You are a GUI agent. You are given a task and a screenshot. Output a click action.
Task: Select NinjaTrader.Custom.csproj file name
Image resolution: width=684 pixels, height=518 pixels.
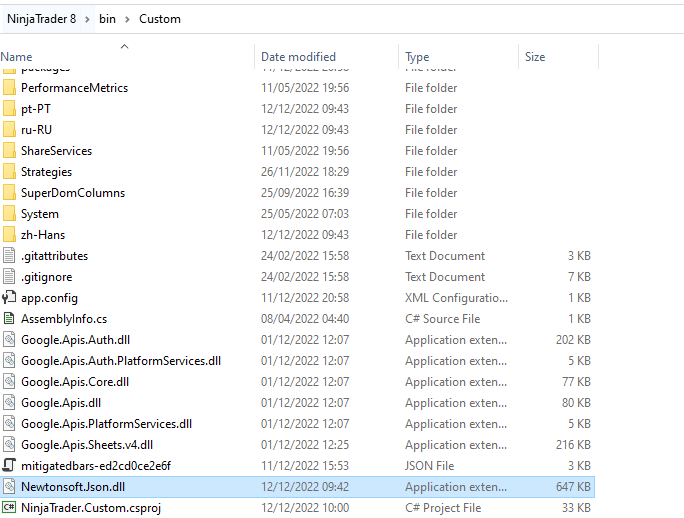pyautogui.click(x=91, y=508)
